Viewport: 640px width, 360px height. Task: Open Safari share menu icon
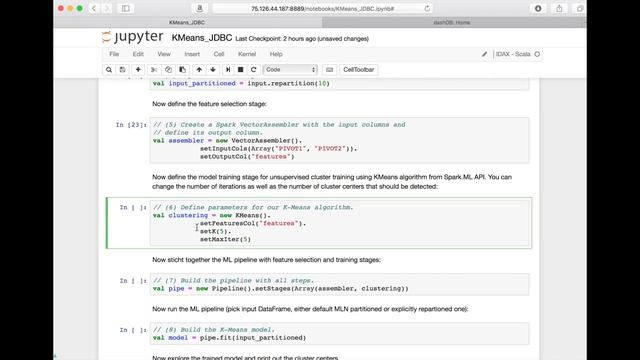click(x=559, y=8)
